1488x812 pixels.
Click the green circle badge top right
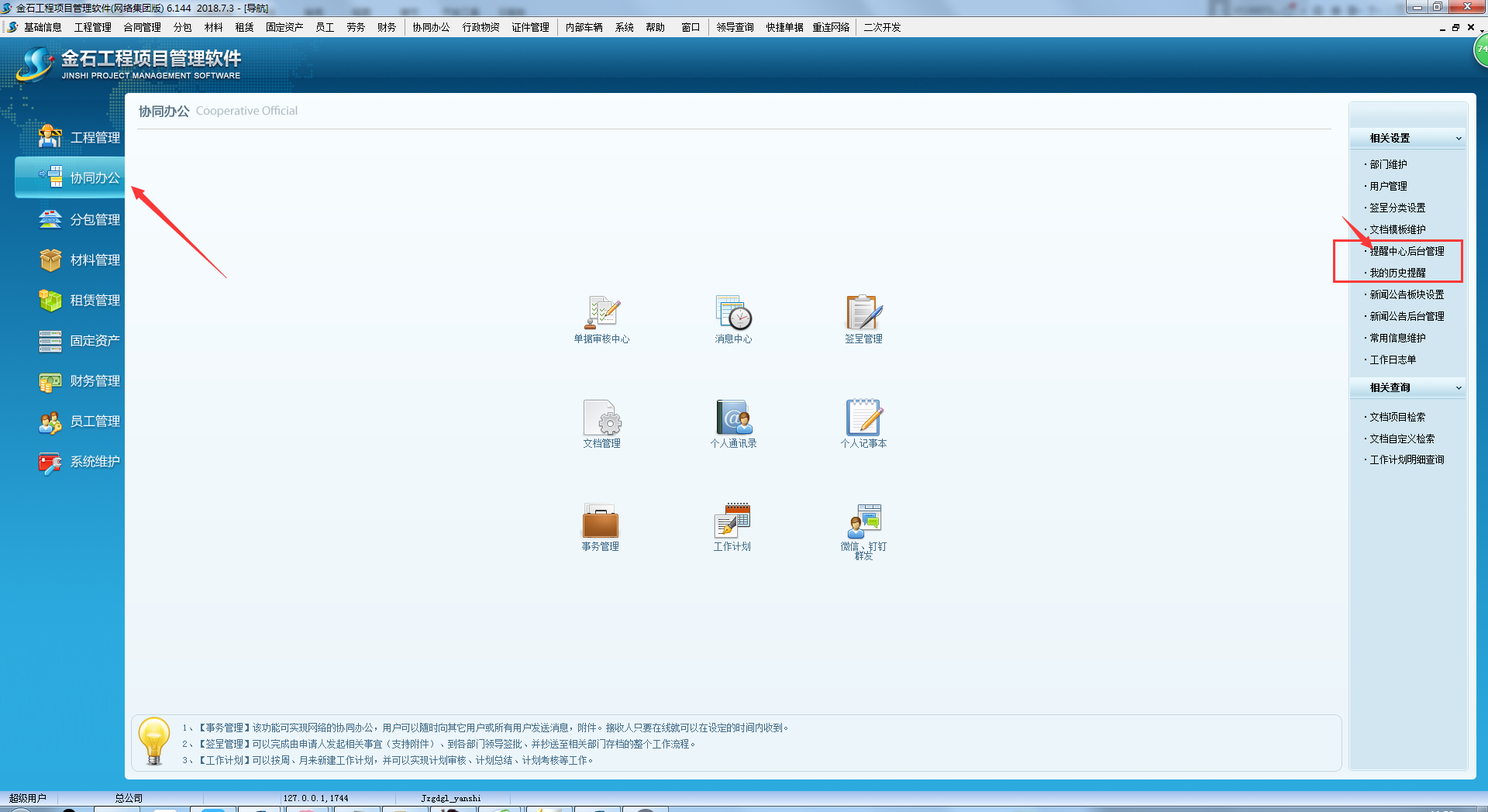[1481, 50]
